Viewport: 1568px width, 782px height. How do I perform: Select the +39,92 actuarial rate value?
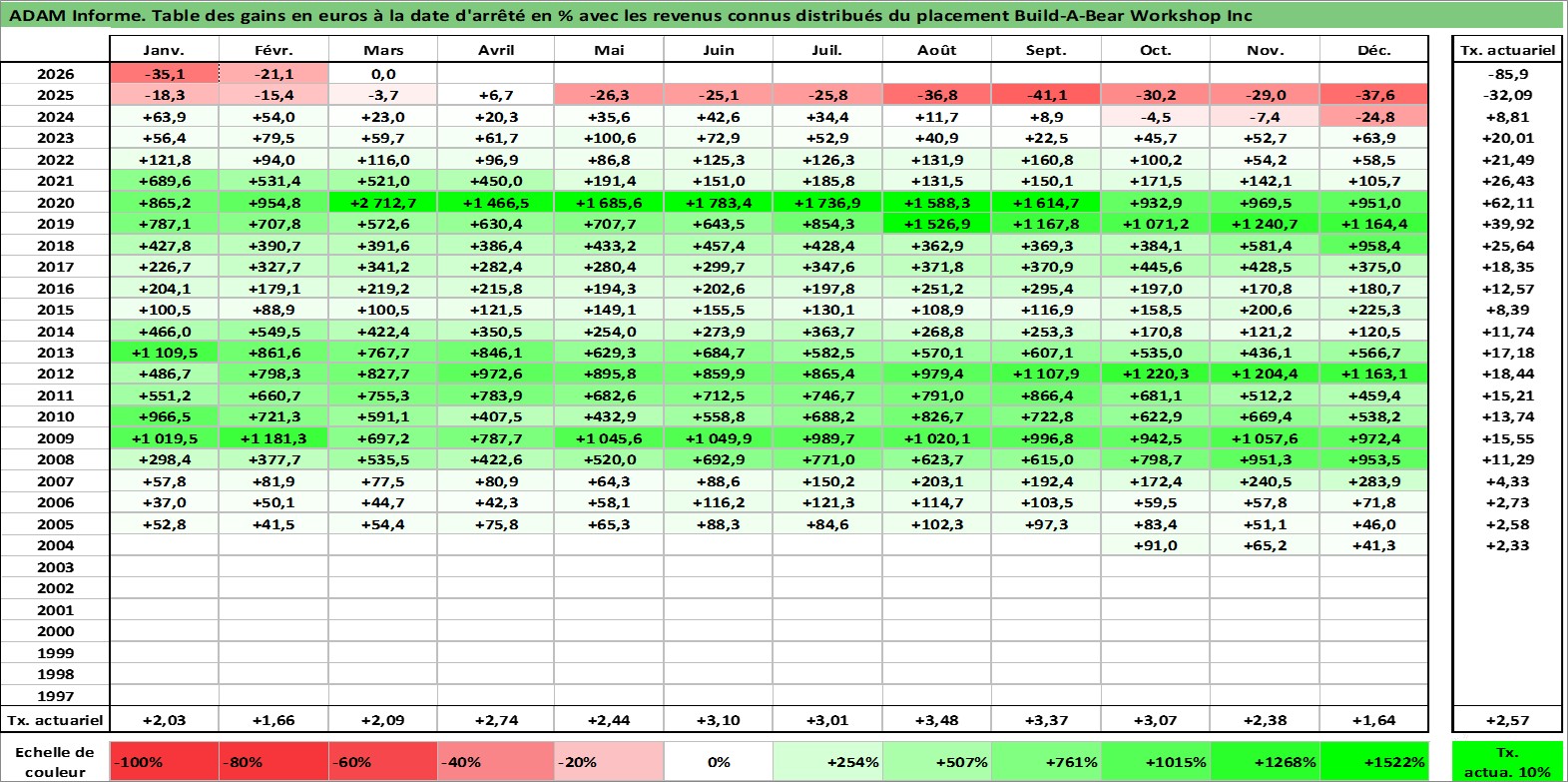1507,224
